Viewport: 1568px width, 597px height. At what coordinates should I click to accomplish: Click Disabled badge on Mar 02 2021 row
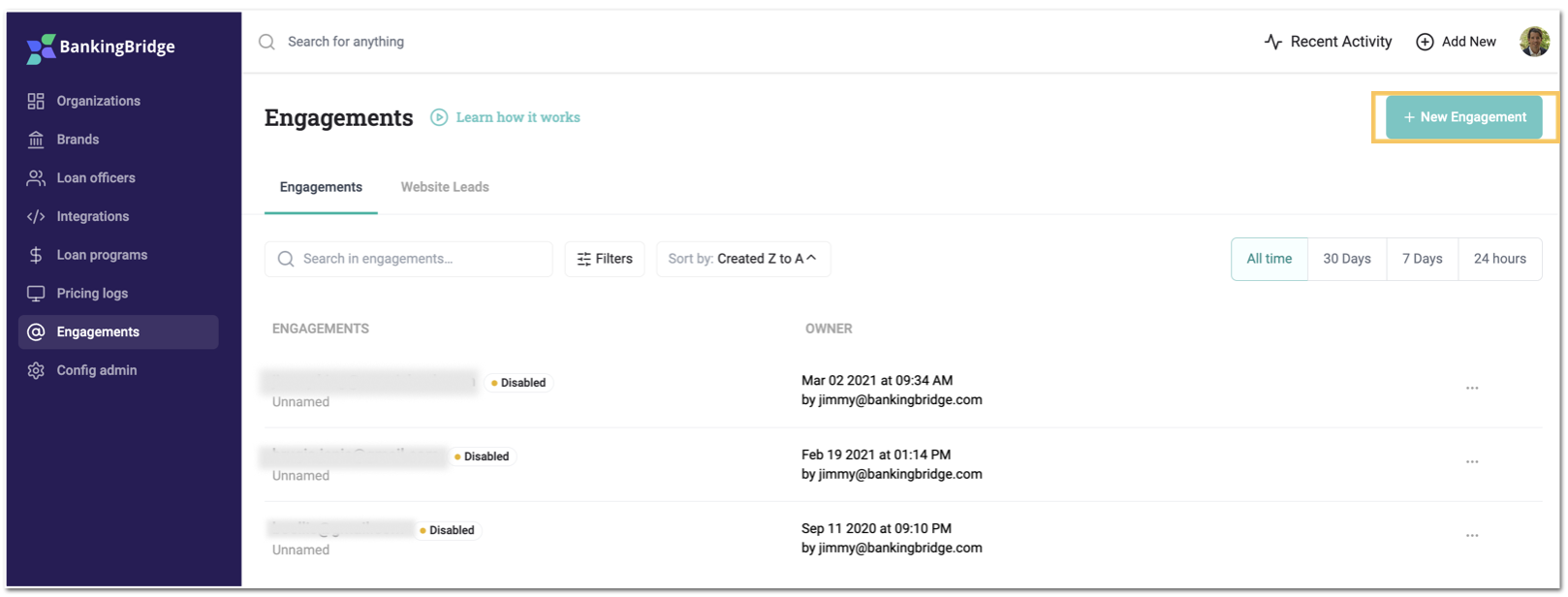coord(518,383)
